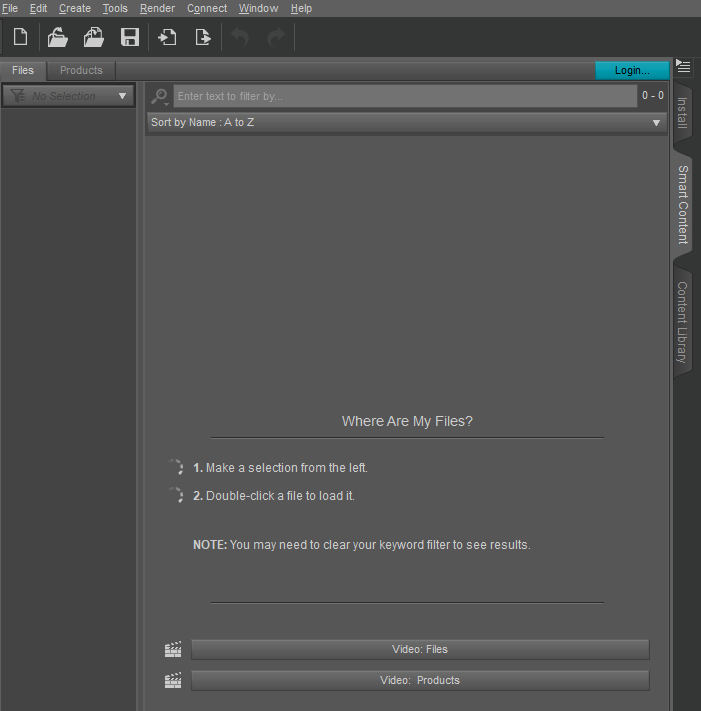
Task: Click the clapperboard icon beside Video: Products
Action: coord(173,680)
